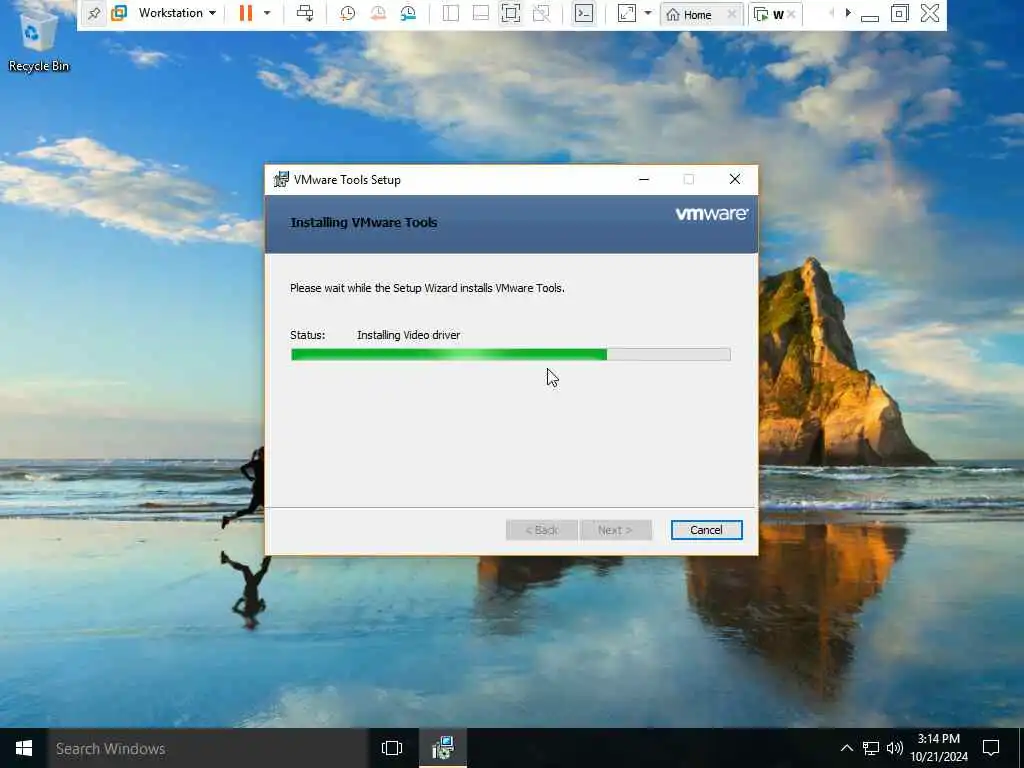Click the 'Installing Video driver' status text
The width and height of the screenshot is (1024, 768).
pos(408,335)
